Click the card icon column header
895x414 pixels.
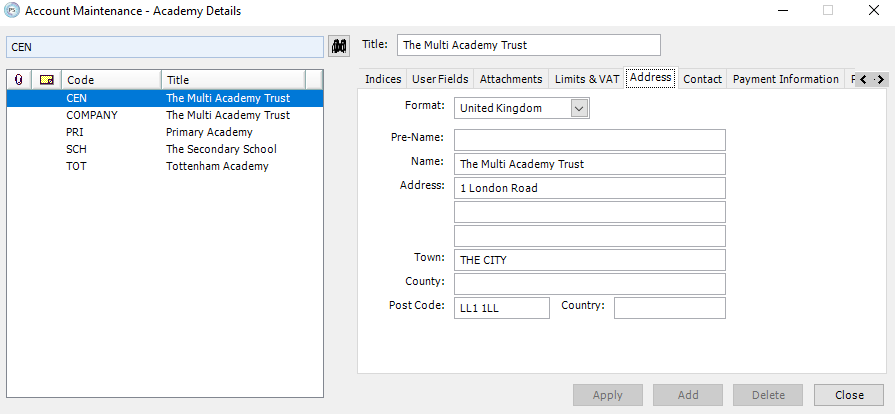point(46,80)
